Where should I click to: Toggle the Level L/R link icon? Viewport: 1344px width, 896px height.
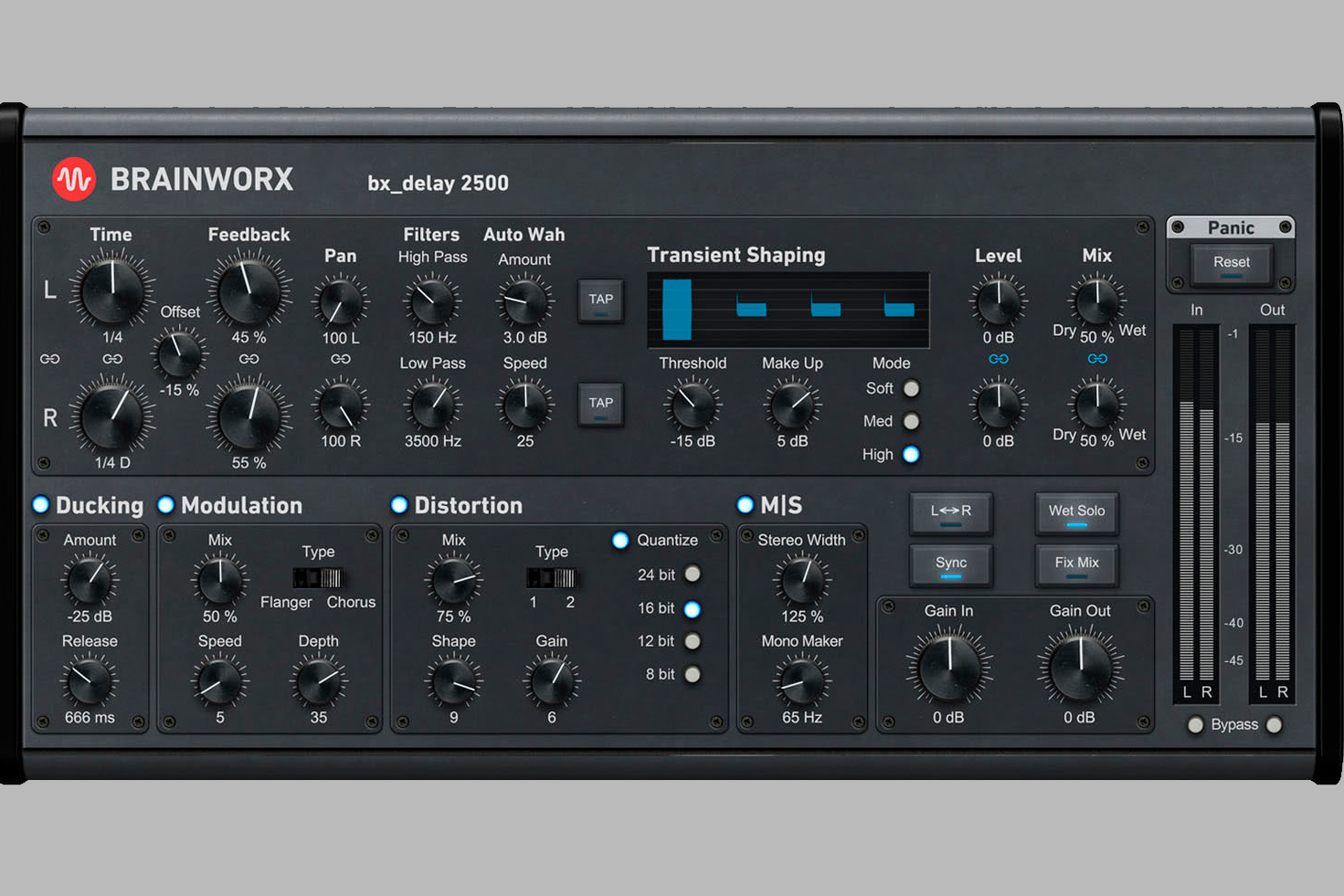click(x=999, y=359)
